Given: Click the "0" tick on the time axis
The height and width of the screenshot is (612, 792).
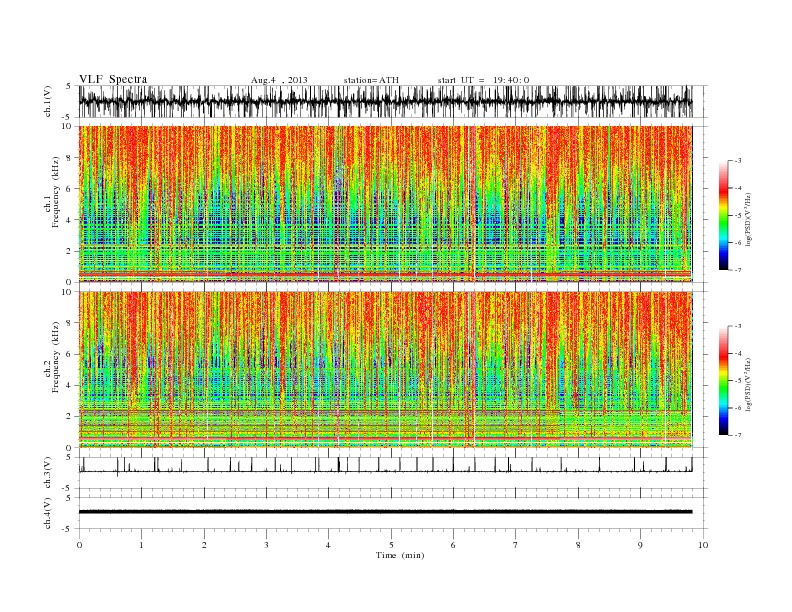Looking at the screenshot, I should click(x=79, y=545).
